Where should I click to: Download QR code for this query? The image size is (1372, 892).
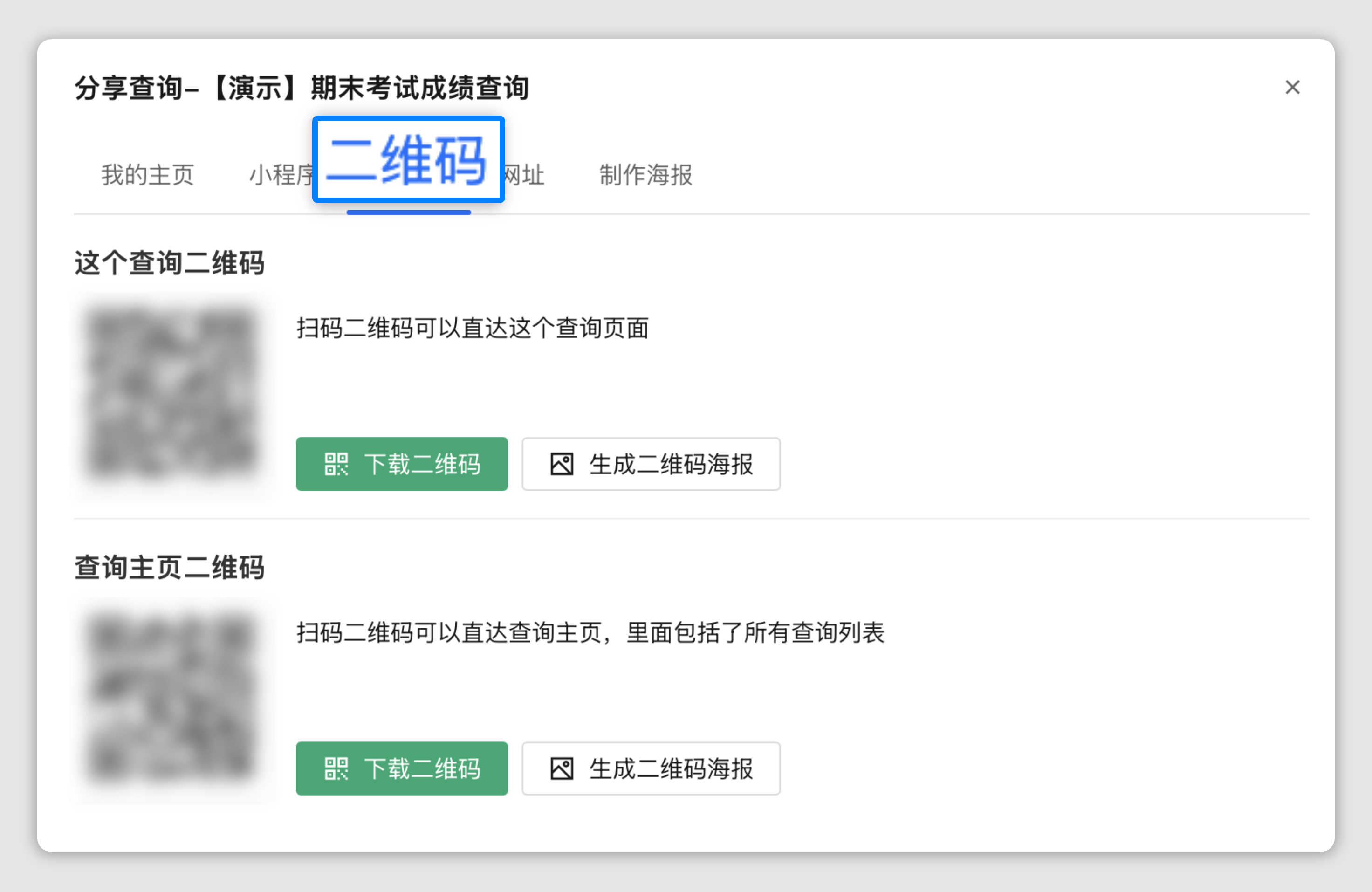tap(402, 464)
